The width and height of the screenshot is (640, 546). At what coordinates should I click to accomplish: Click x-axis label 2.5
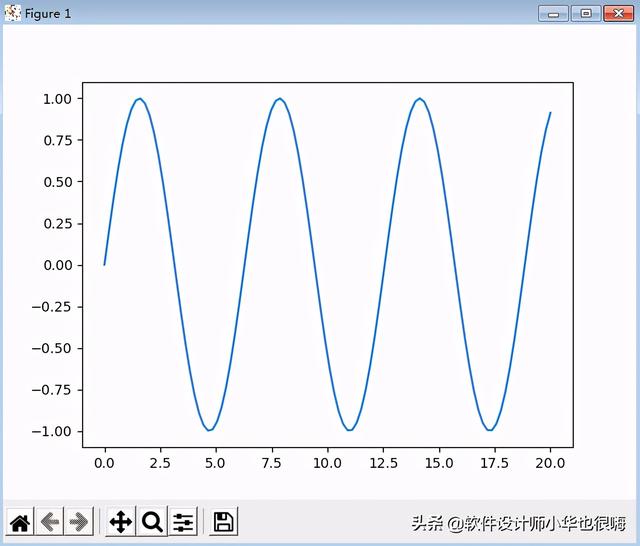[160, 463]
